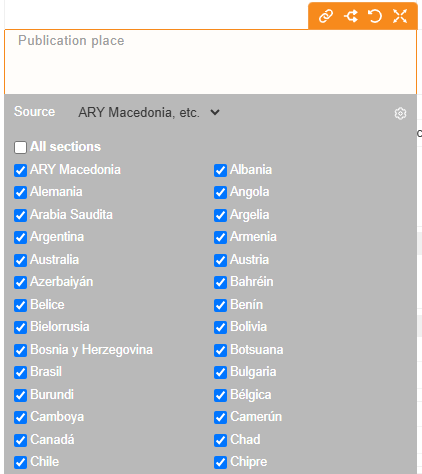Click the Botsuana label
422x474 pixels.
(x=257, y=350)
